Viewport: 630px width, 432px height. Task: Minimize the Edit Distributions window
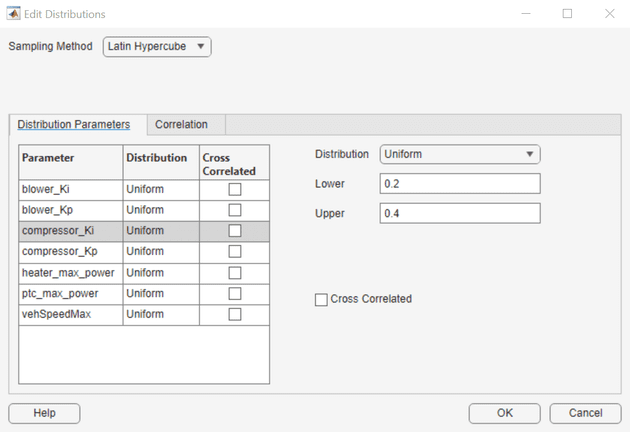[526, 14]
